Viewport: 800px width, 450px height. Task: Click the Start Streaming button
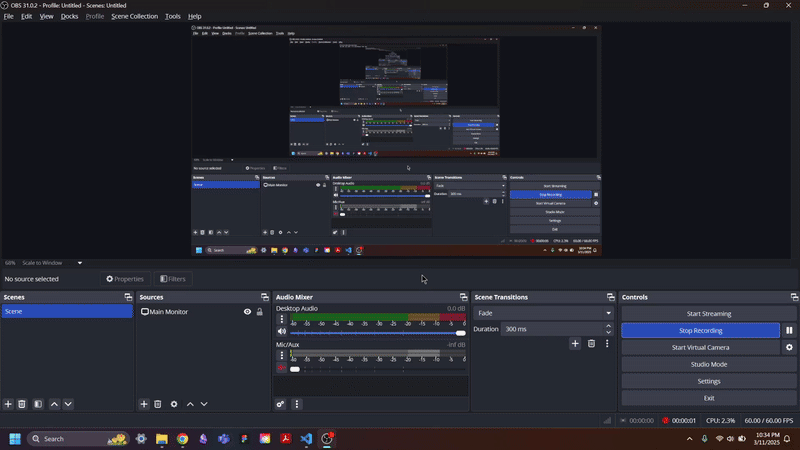pos(709,313)
